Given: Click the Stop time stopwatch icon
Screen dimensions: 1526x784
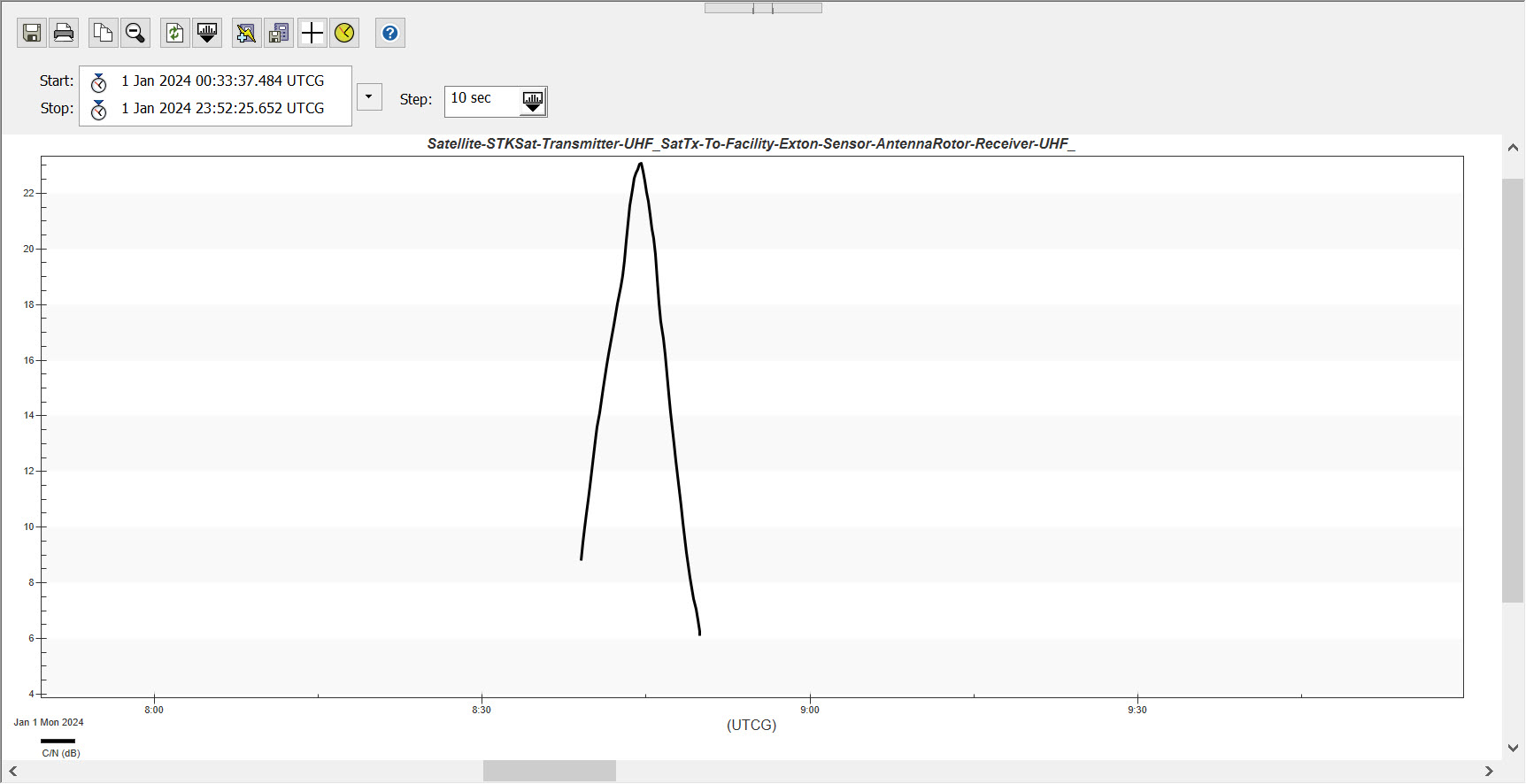Looking at the screenshot, I should click(99, 110).
